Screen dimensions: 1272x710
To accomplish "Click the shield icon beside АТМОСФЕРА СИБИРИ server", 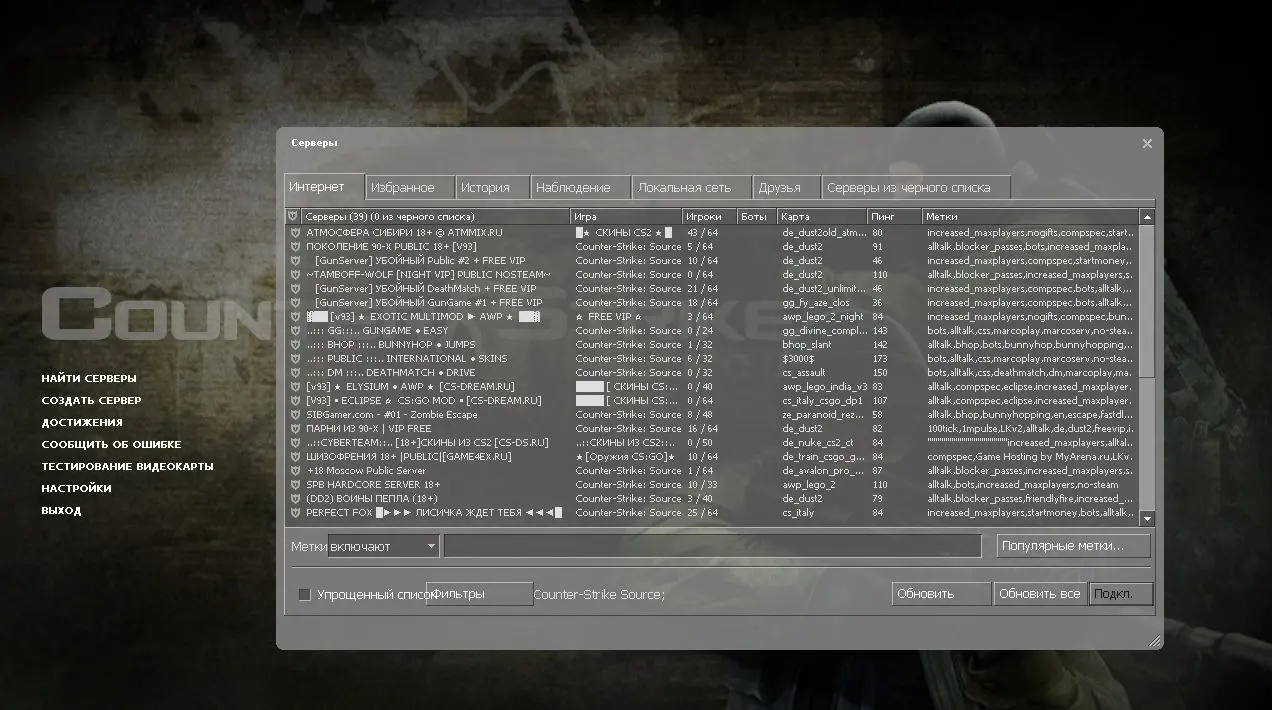I will click(x=294, y=233).
